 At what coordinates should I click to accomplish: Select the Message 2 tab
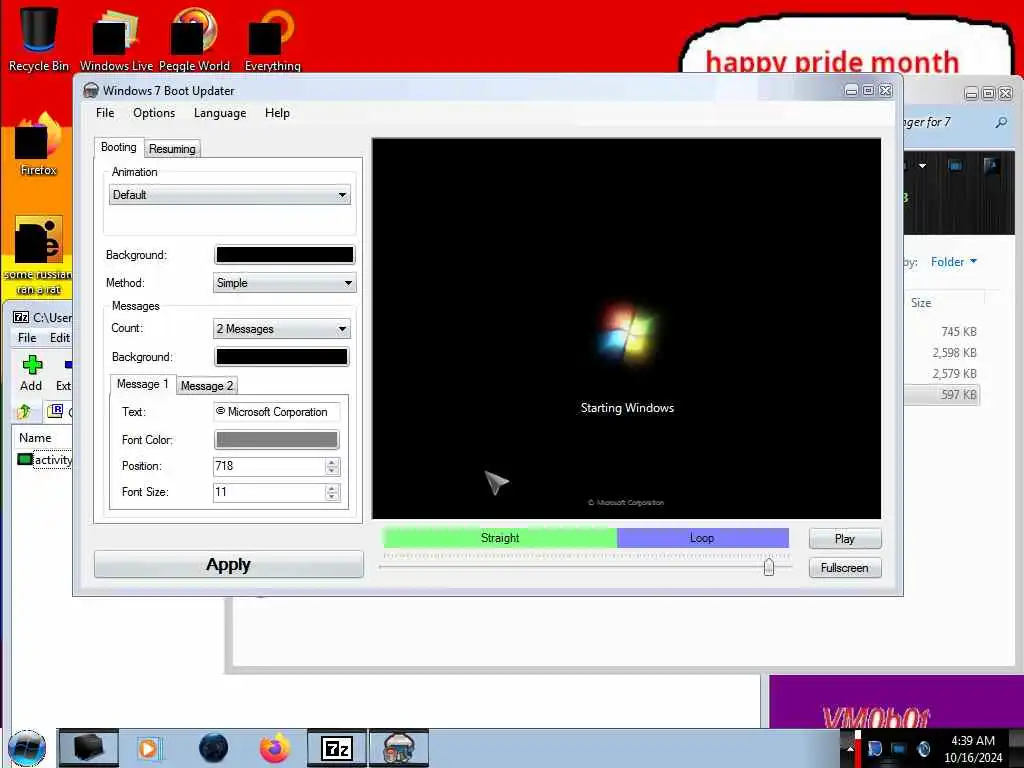pos(207,386)
